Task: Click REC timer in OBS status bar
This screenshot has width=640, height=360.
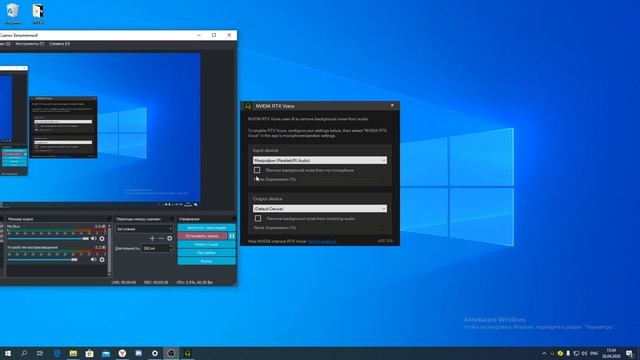Action: click(156, 282)
